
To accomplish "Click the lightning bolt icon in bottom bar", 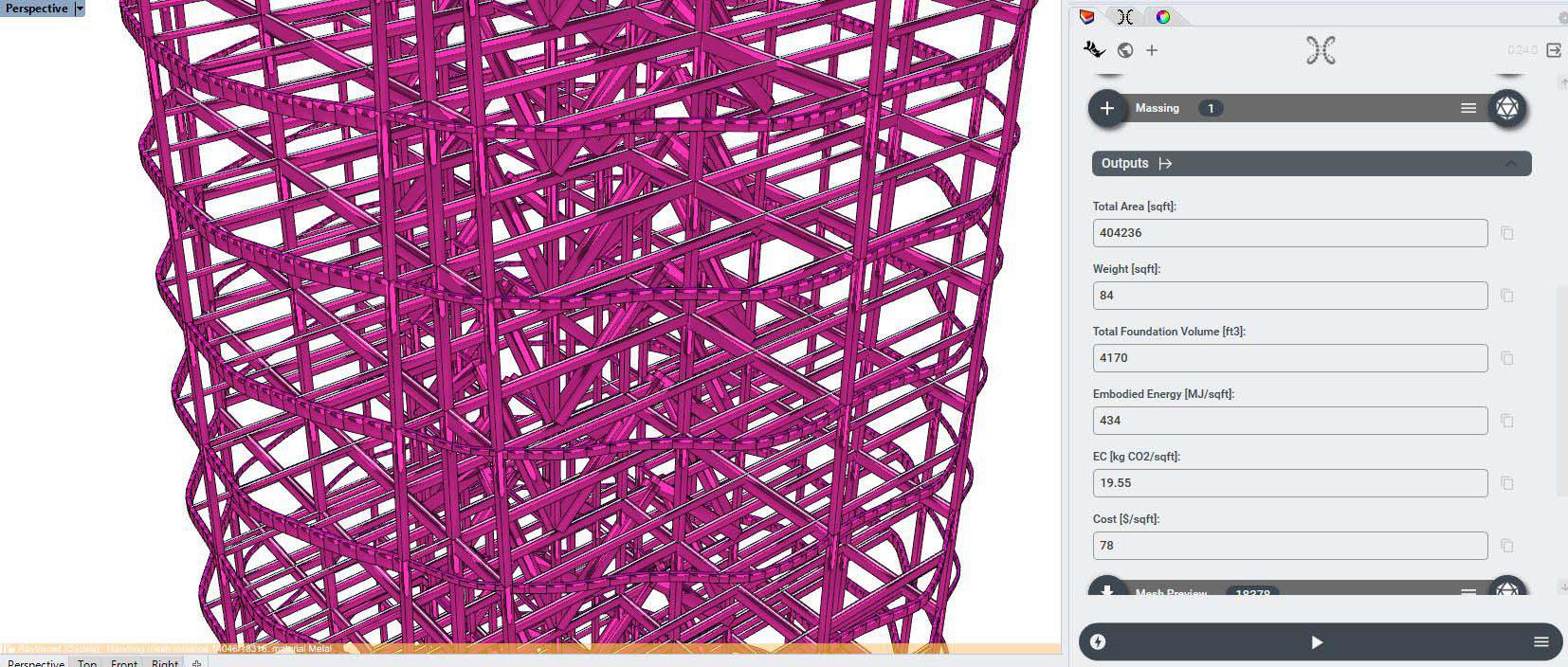I will (1098, 642).
